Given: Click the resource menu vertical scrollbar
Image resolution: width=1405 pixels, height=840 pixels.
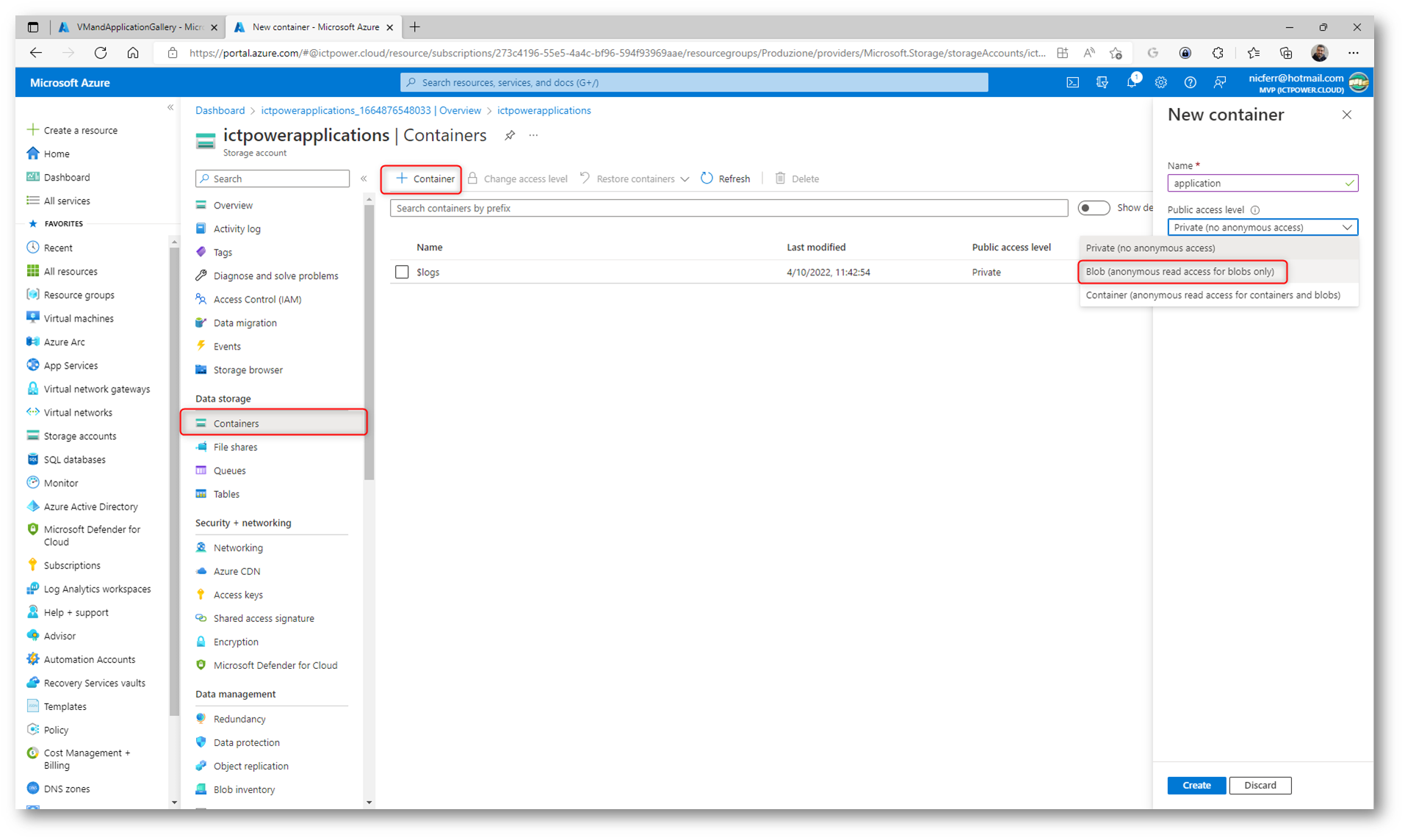Looking at the screenshot, I should 369,343.
